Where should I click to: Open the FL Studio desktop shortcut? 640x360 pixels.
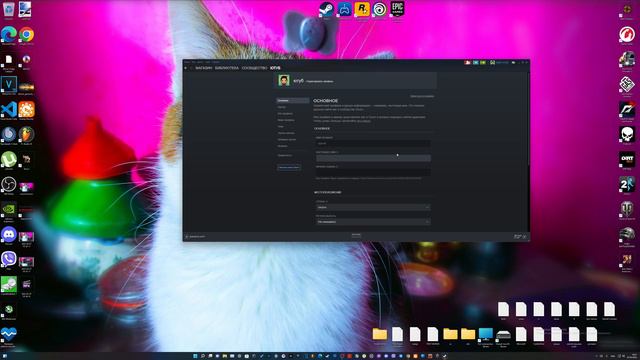27,134
